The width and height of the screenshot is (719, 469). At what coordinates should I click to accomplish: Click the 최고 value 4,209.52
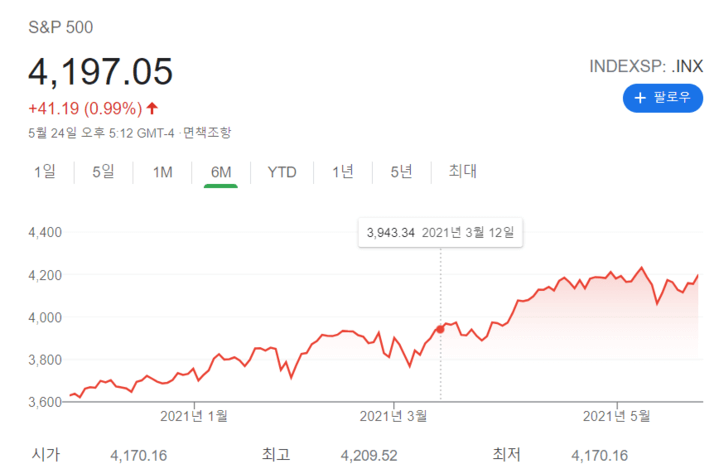[369, 455]
